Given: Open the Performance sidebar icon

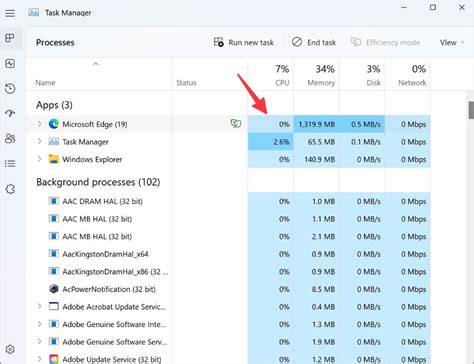Looking at the screenshot, I should [x=10, y=63].
